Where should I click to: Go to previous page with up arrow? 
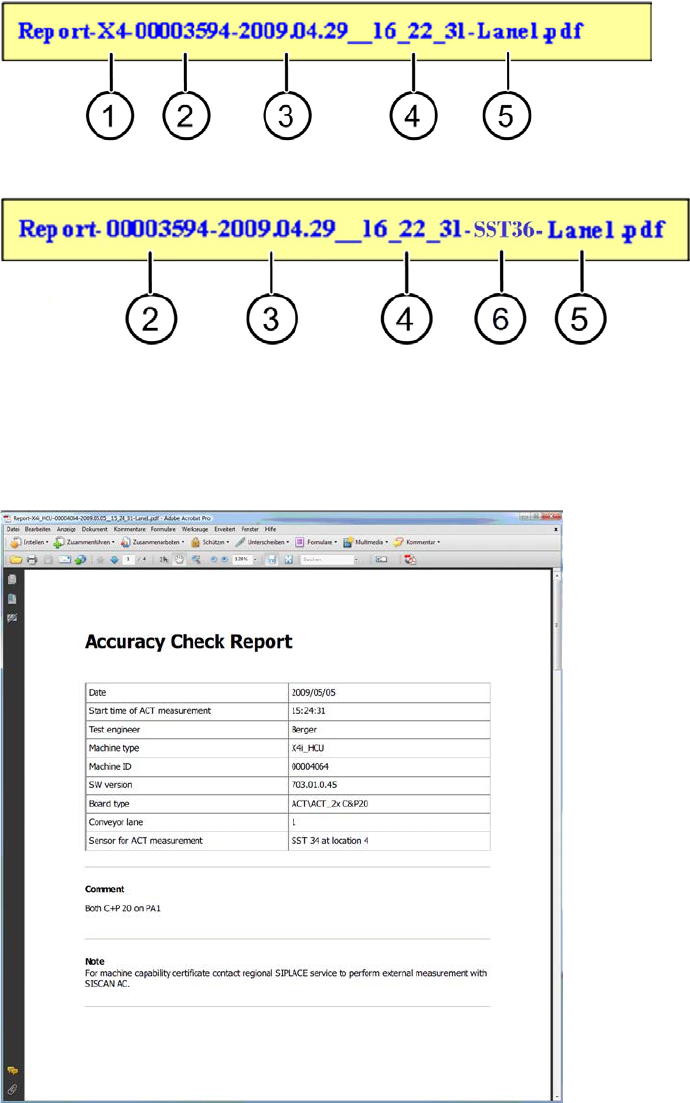tap(101, 560)
